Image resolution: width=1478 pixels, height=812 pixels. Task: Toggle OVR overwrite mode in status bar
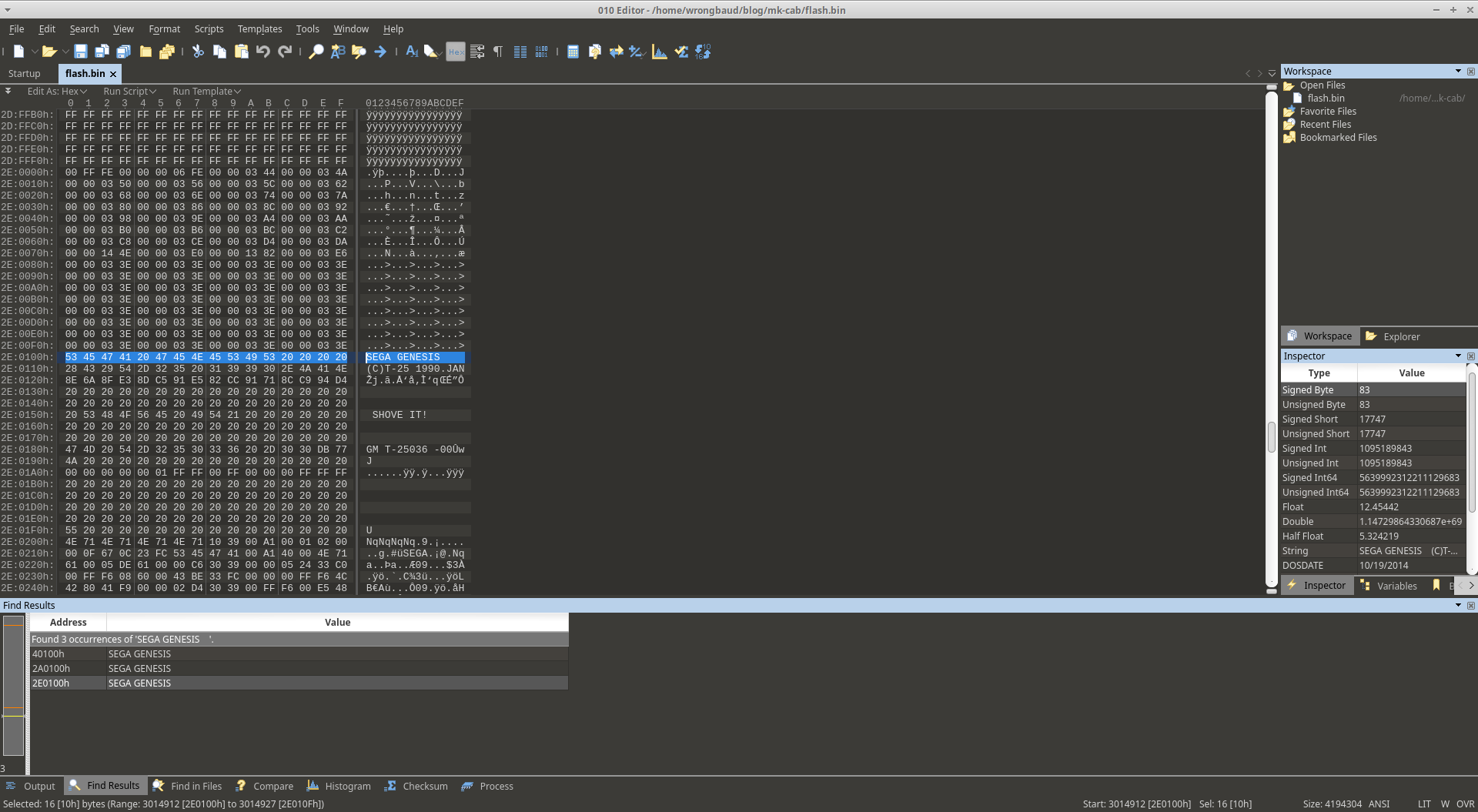click(x=1465, y=804)
